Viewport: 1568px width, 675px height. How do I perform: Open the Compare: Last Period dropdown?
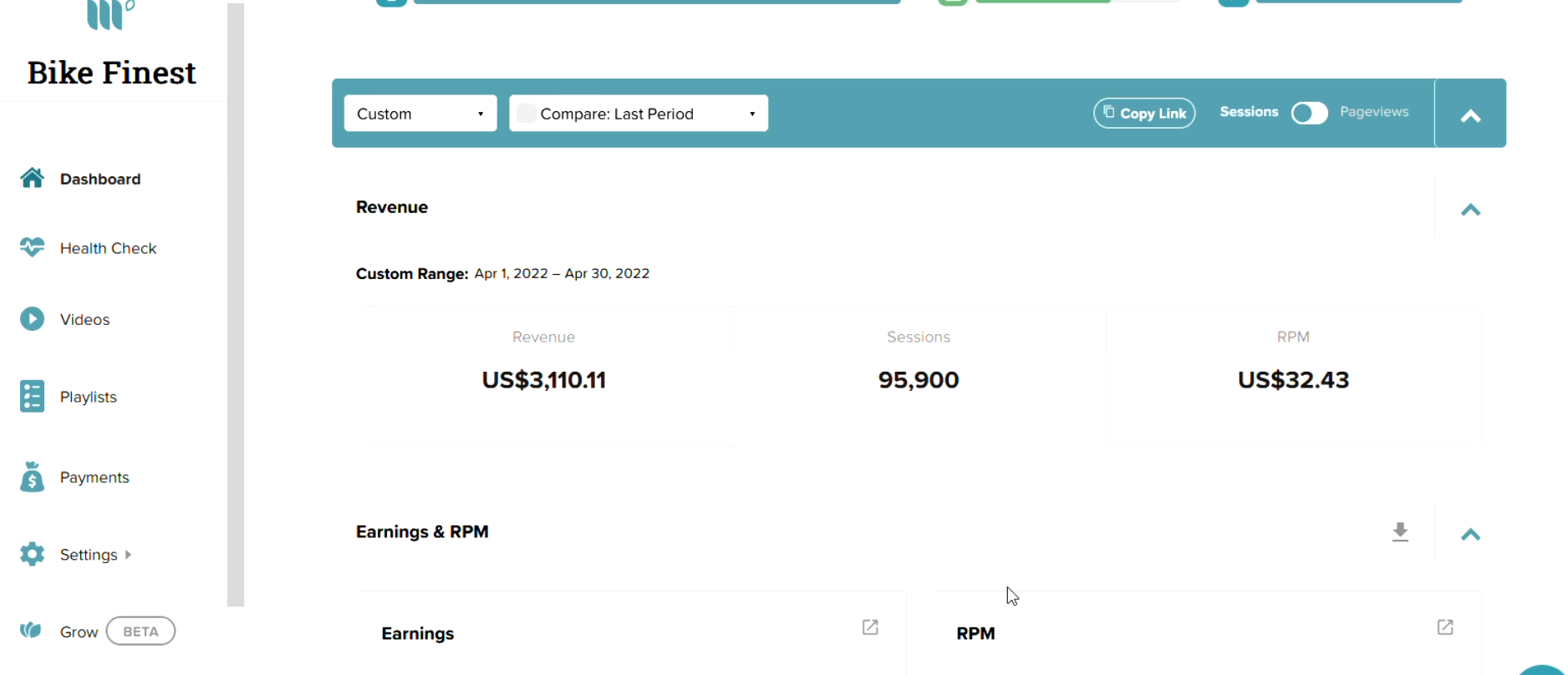point(639,113)
